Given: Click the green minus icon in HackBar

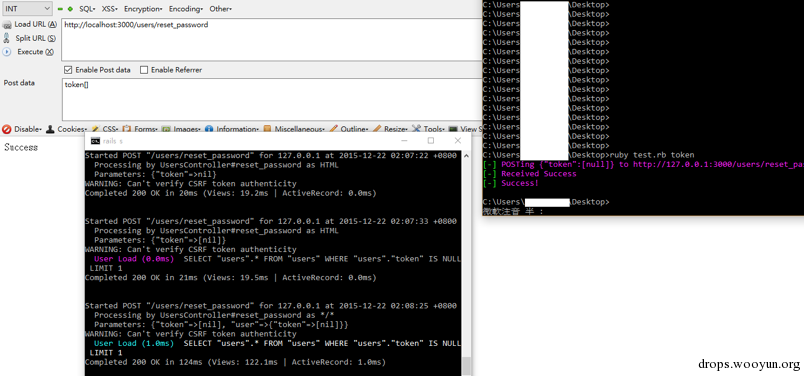Looking at the screenshot, I should (60, 9).
